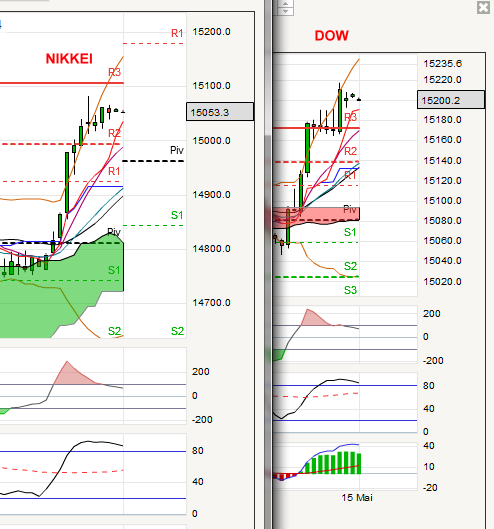Select the DOW chart title
Screen dimensions: 494x529
coord(331,35)
